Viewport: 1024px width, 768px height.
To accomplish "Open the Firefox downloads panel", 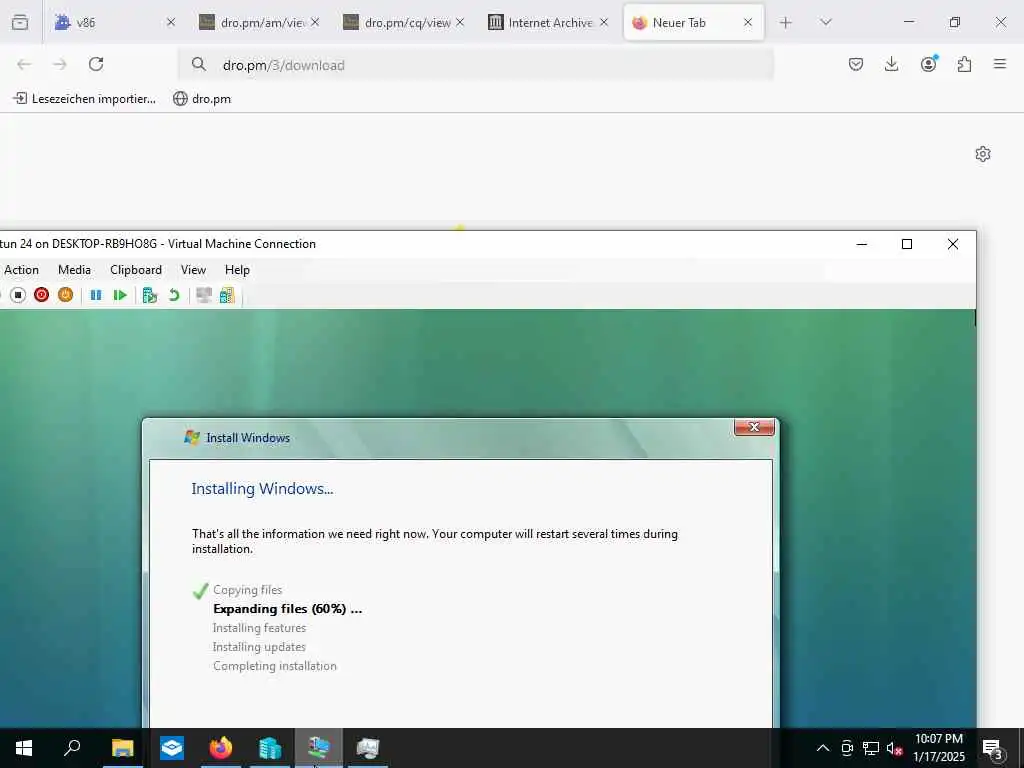I will [891, 64].
